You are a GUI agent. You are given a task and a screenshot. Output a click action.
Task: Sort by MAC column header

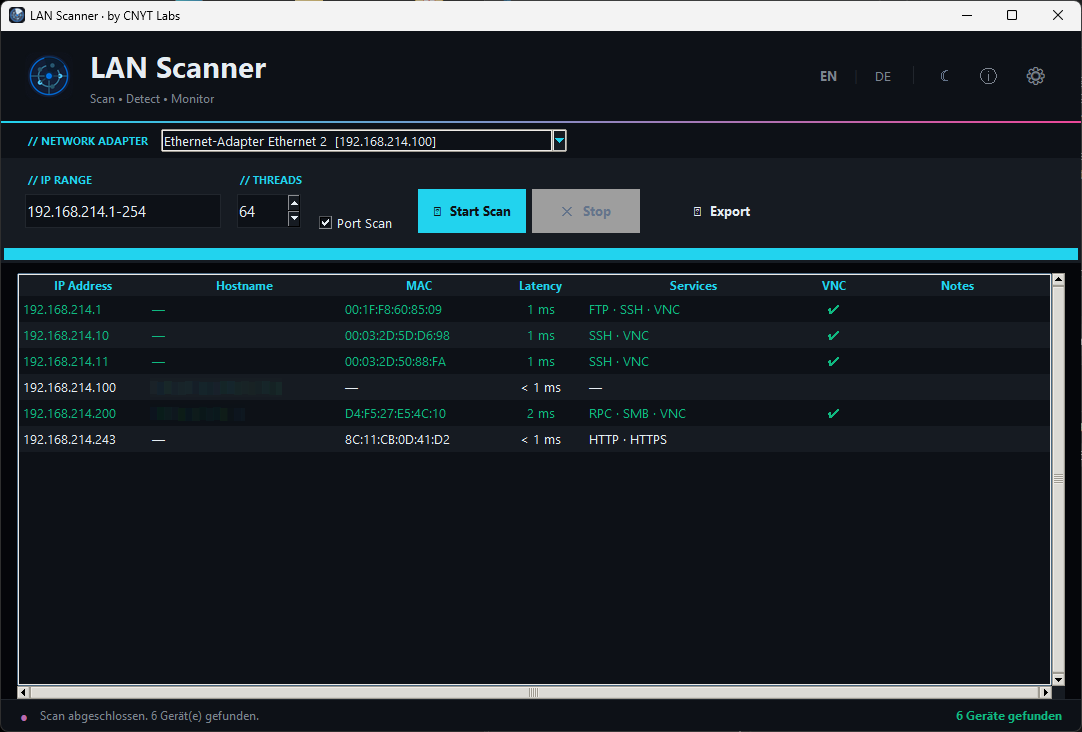419,286
